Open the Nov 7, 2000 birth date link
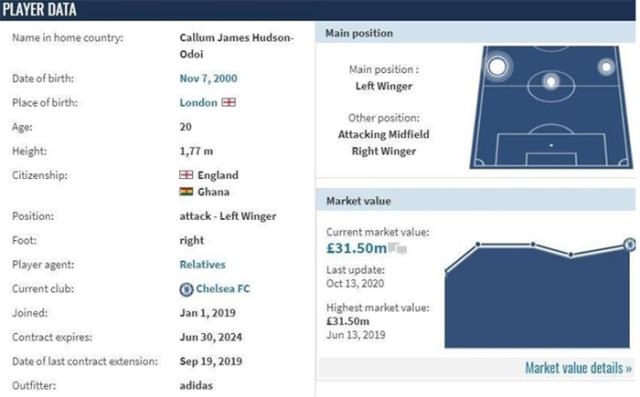This screenshot has height=397, width=640. (208, 78)
